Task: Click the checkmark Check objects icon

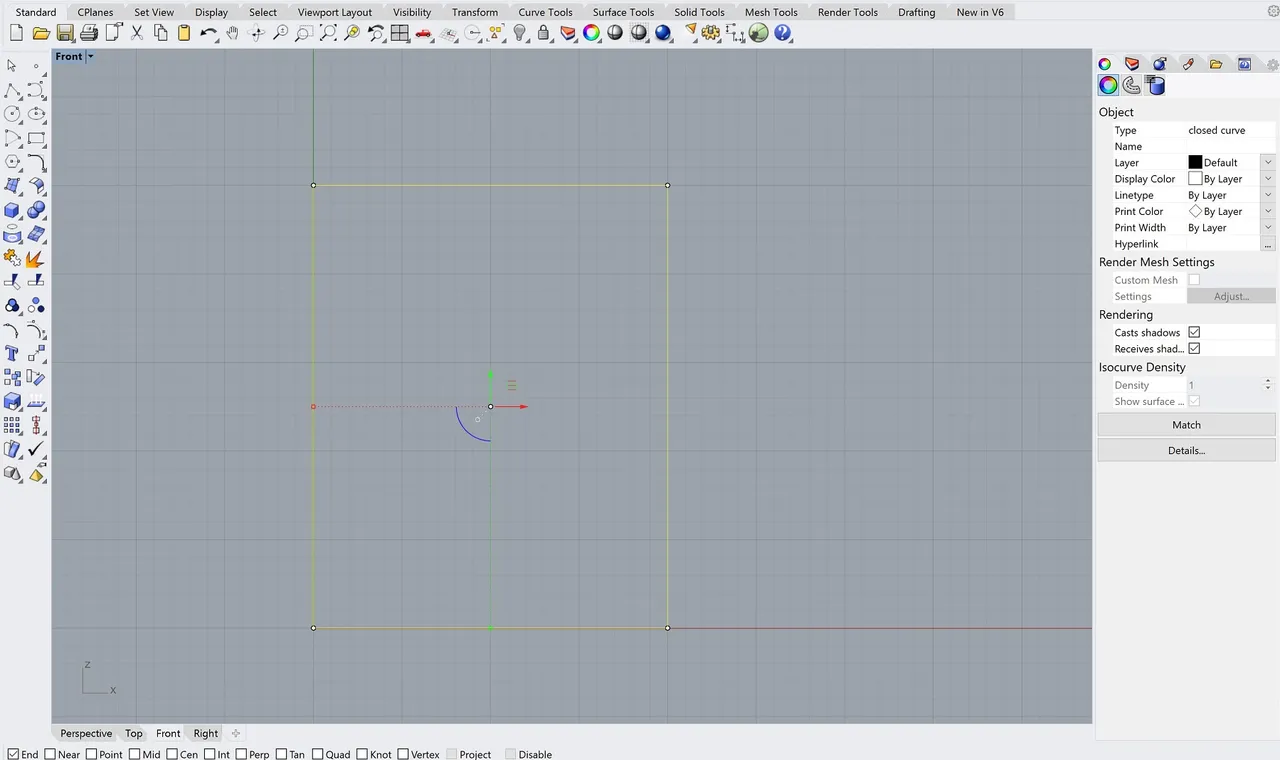Action: tap(36, 450)
